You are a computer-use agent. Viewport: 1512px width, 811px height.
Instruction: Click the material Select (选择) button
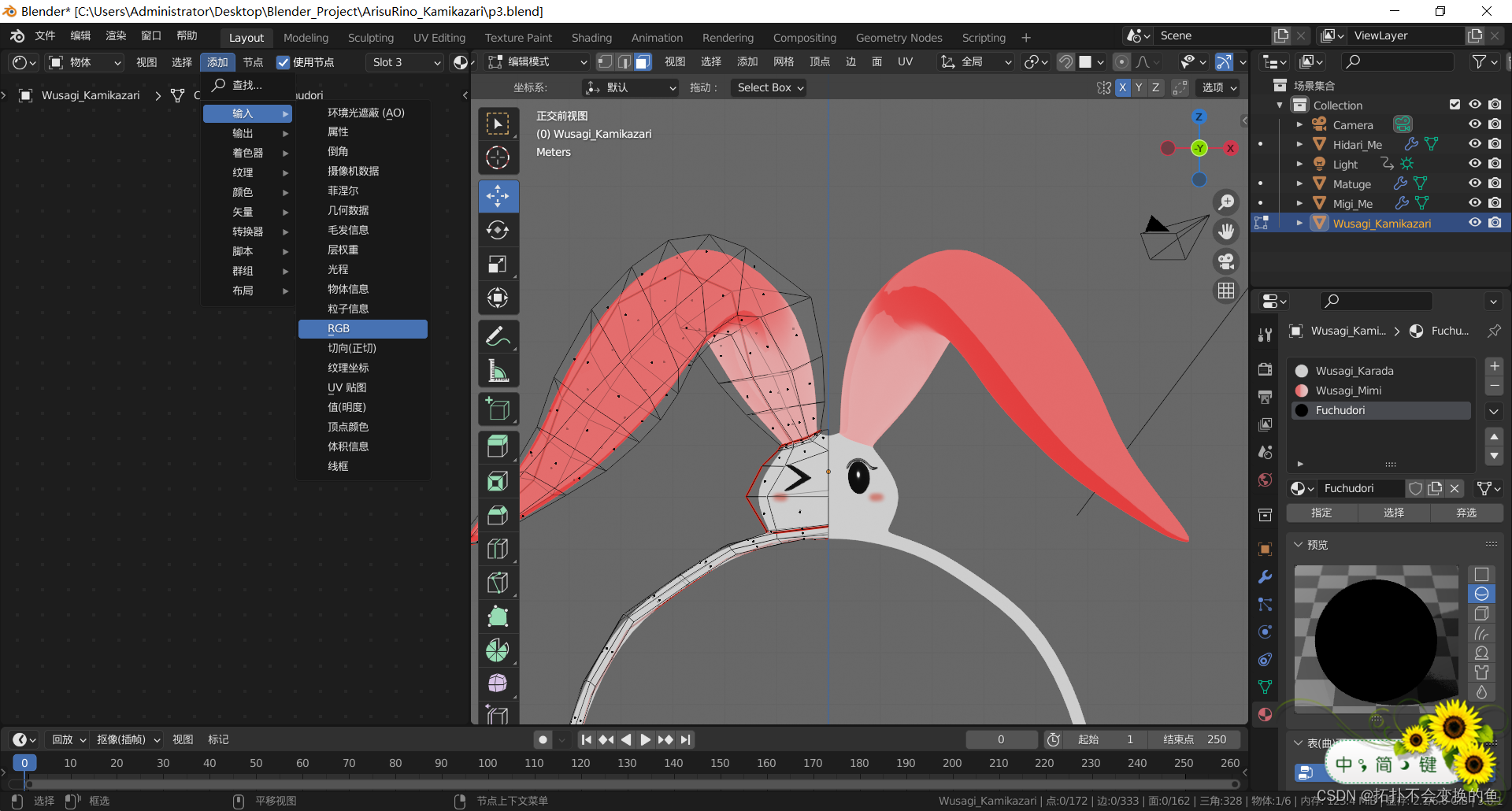click(x=1394, y=513)
